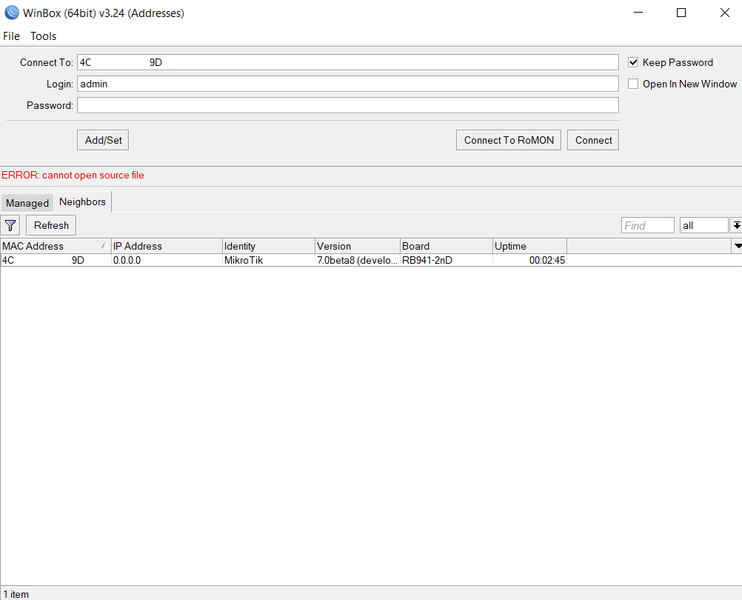Select the MikroTik RB941-2nD neighbor row
This screenshot has width=742, height=600.
(x=371, y=260)
